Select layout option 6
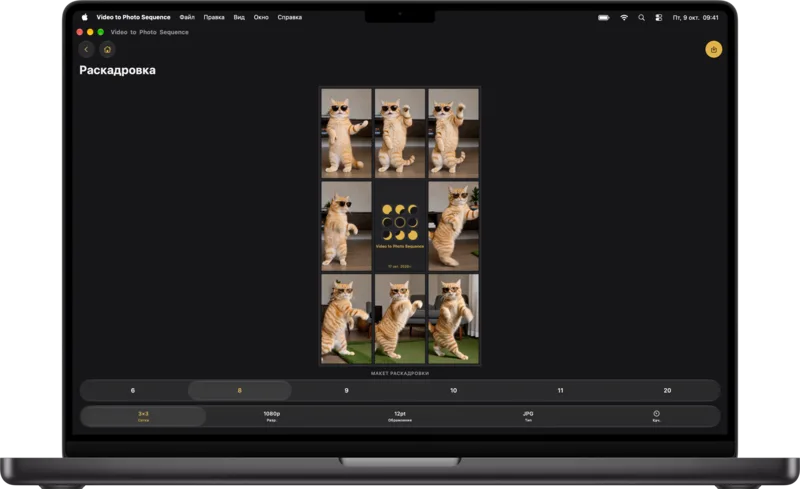This screenshot has height=489, width=800. [133, 390]
